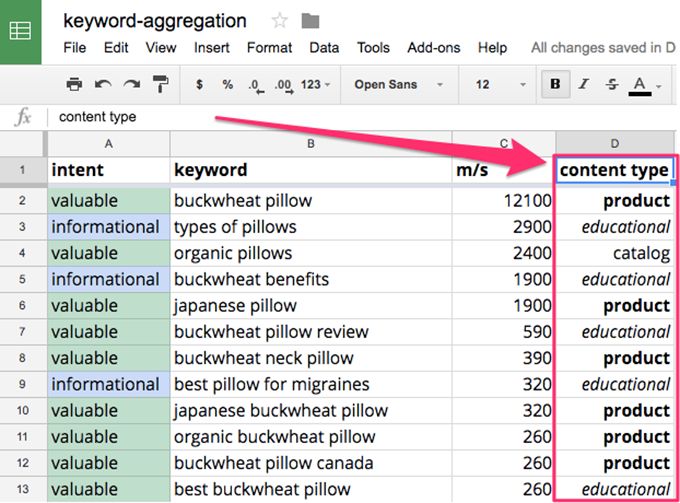The width and height of the screenshot is (680, 503).
Task: Select the paint format roller
Action: pos(160,84)
